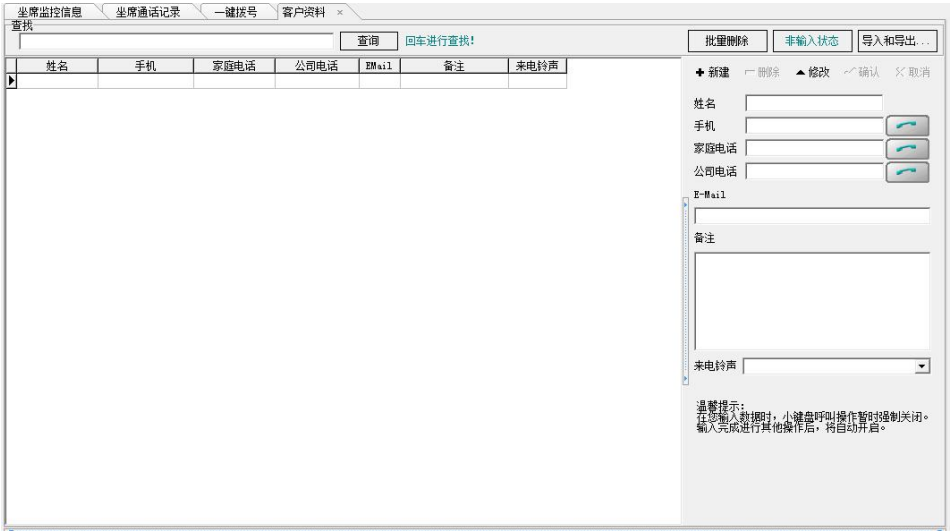The image size is (950, 531).
Task: Click the 姓名 input field in details panel
Action: [x=814, y=103]
